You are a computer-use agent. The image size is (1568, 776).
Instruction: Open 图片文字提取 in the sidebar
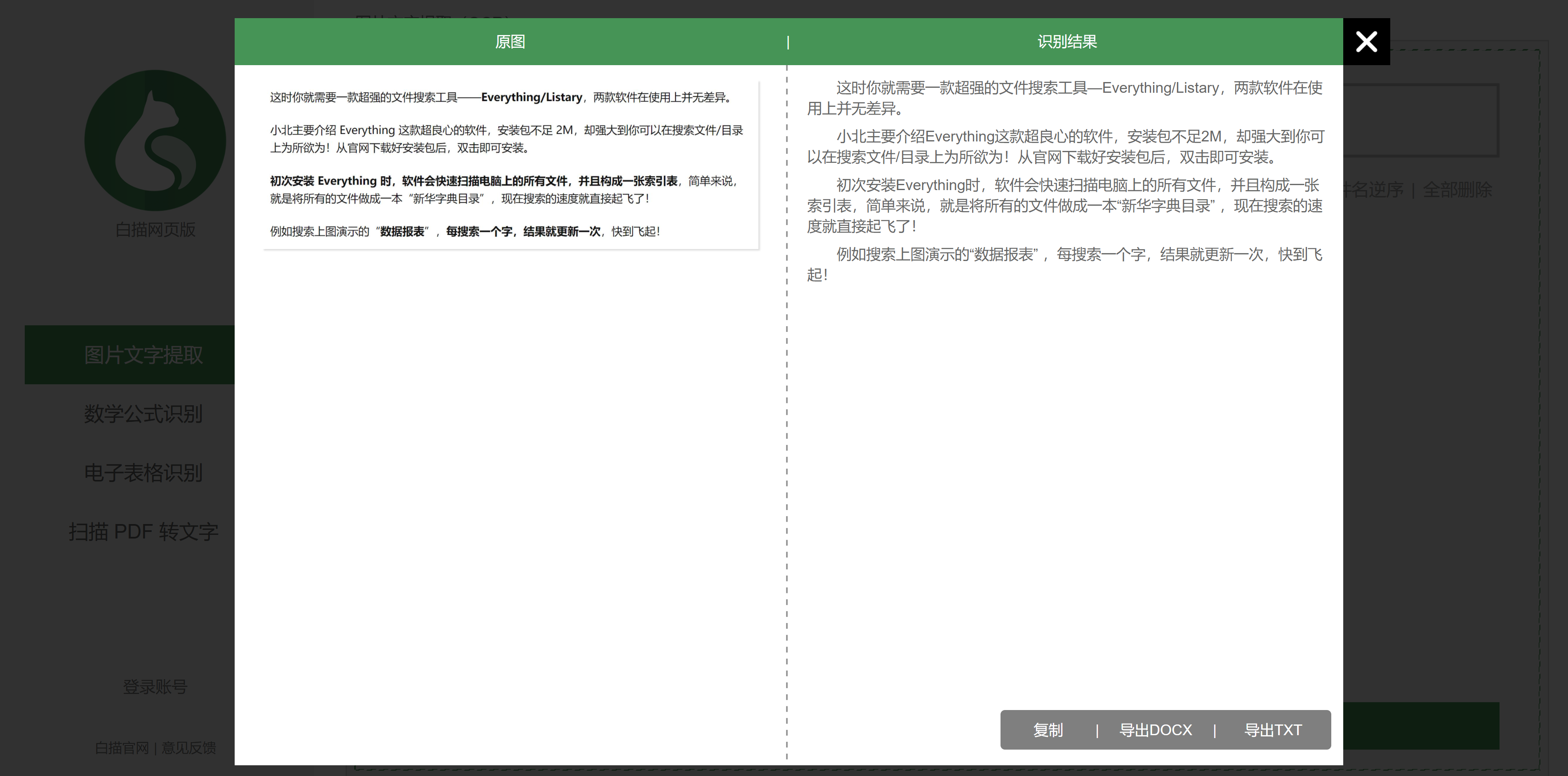click(129, 355)
